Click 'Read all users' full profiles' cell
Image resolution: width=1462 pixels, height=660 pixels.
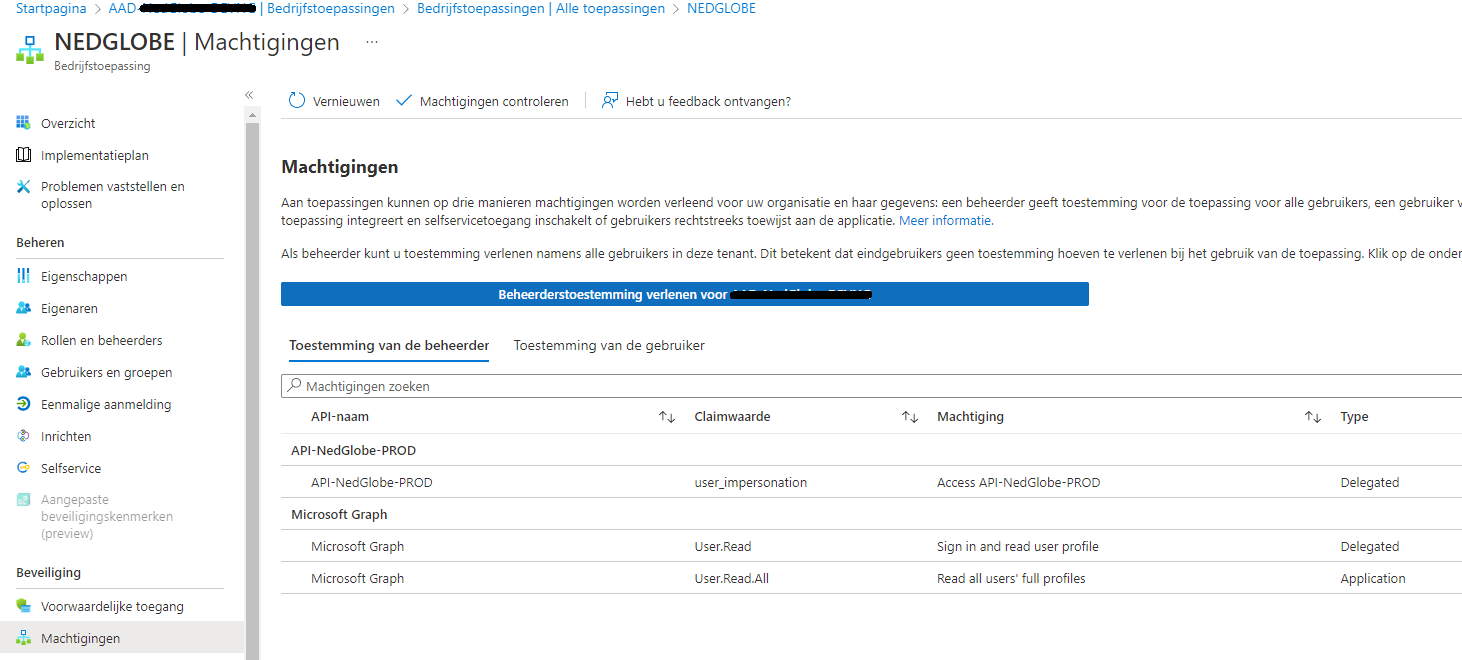click(x=1011, y=578)
